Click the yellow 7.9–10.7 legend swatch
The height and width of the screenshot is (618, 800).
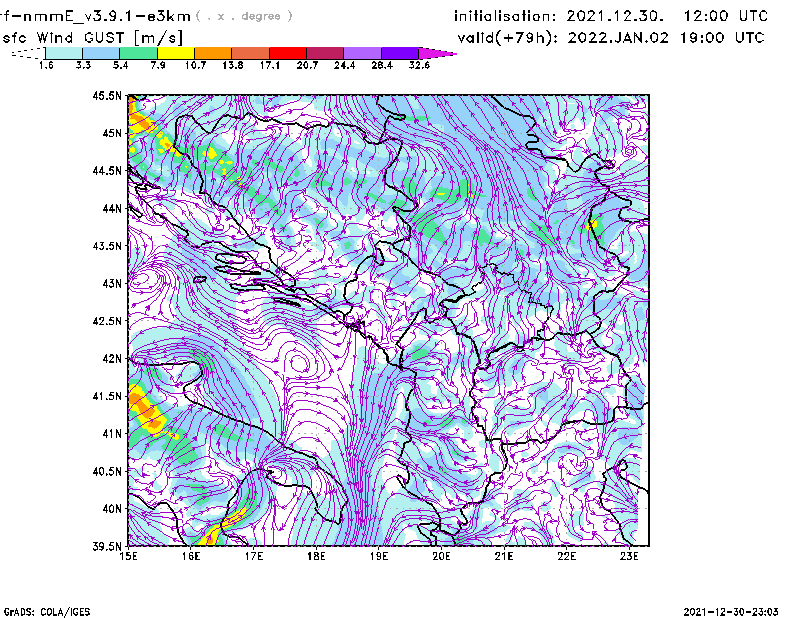[x=176, y=53]
